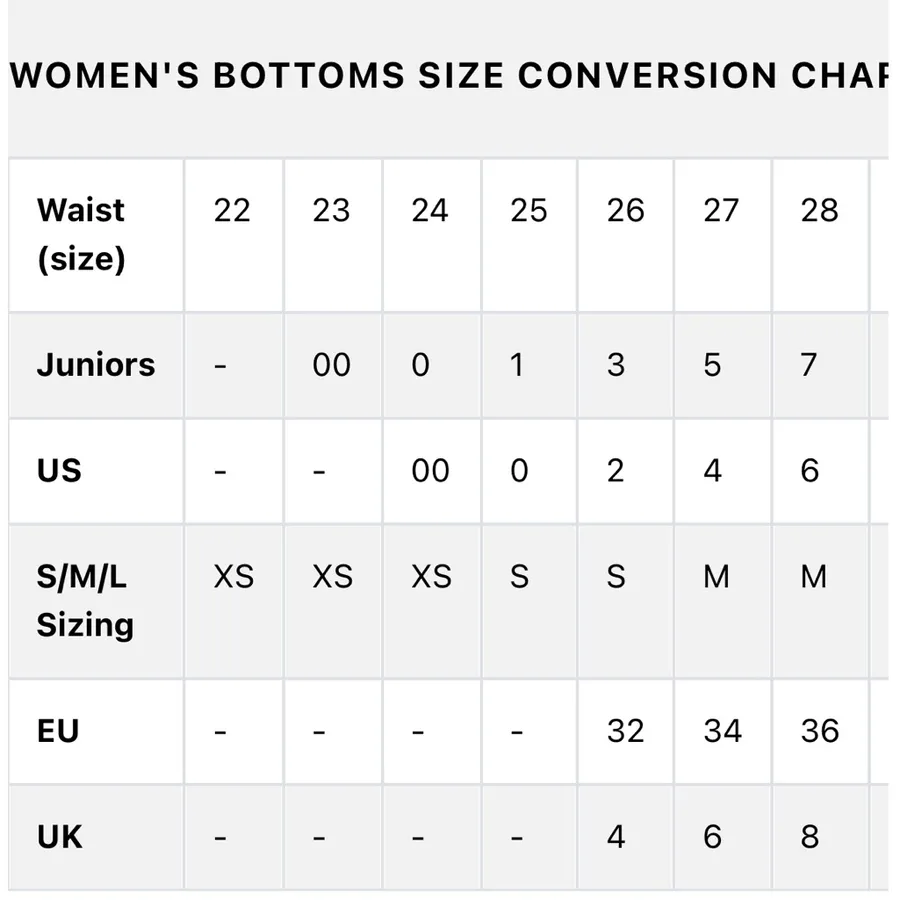Click the US row header cell
Image resolution: width=900 pixels, height=900 pixels.
pos(96,471)
